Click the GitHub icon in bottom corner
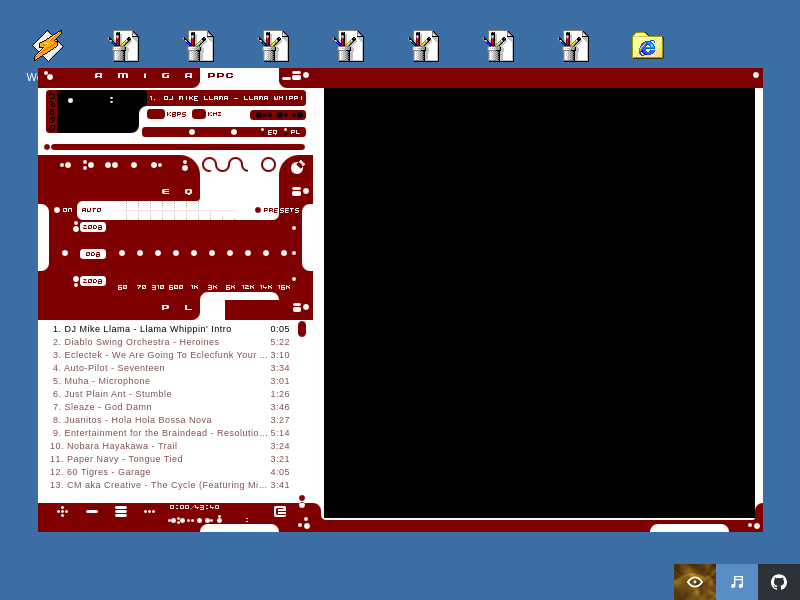This screenshot has width=800, height=600. coord(778,582)
